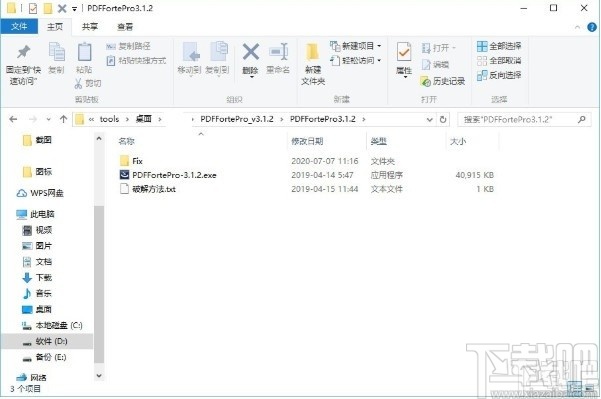Sort by the Date modified column

click(307, 141)
